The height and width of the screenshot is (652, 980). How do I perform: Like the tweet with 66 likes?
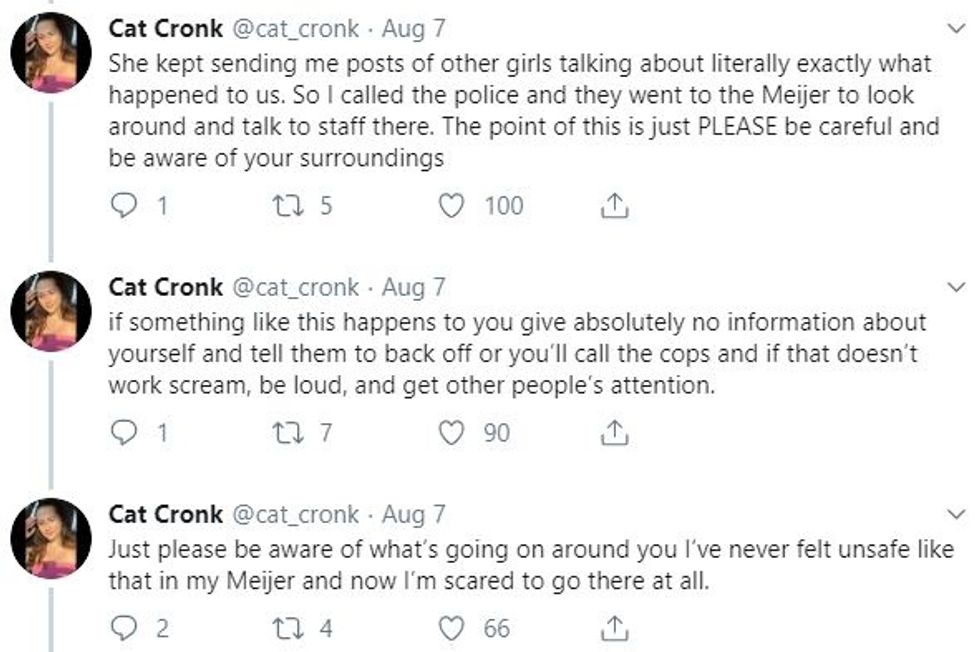point(453,629)
